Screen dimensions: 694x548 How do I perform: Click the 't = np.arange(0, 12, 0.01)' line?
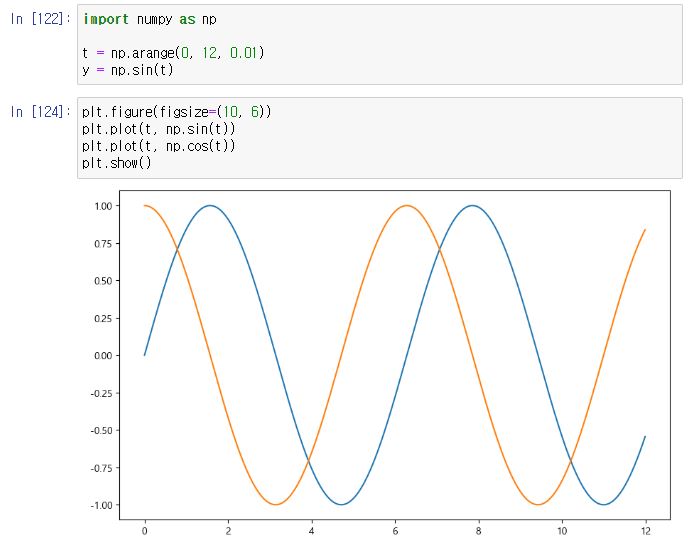click(x=173, y=53)
